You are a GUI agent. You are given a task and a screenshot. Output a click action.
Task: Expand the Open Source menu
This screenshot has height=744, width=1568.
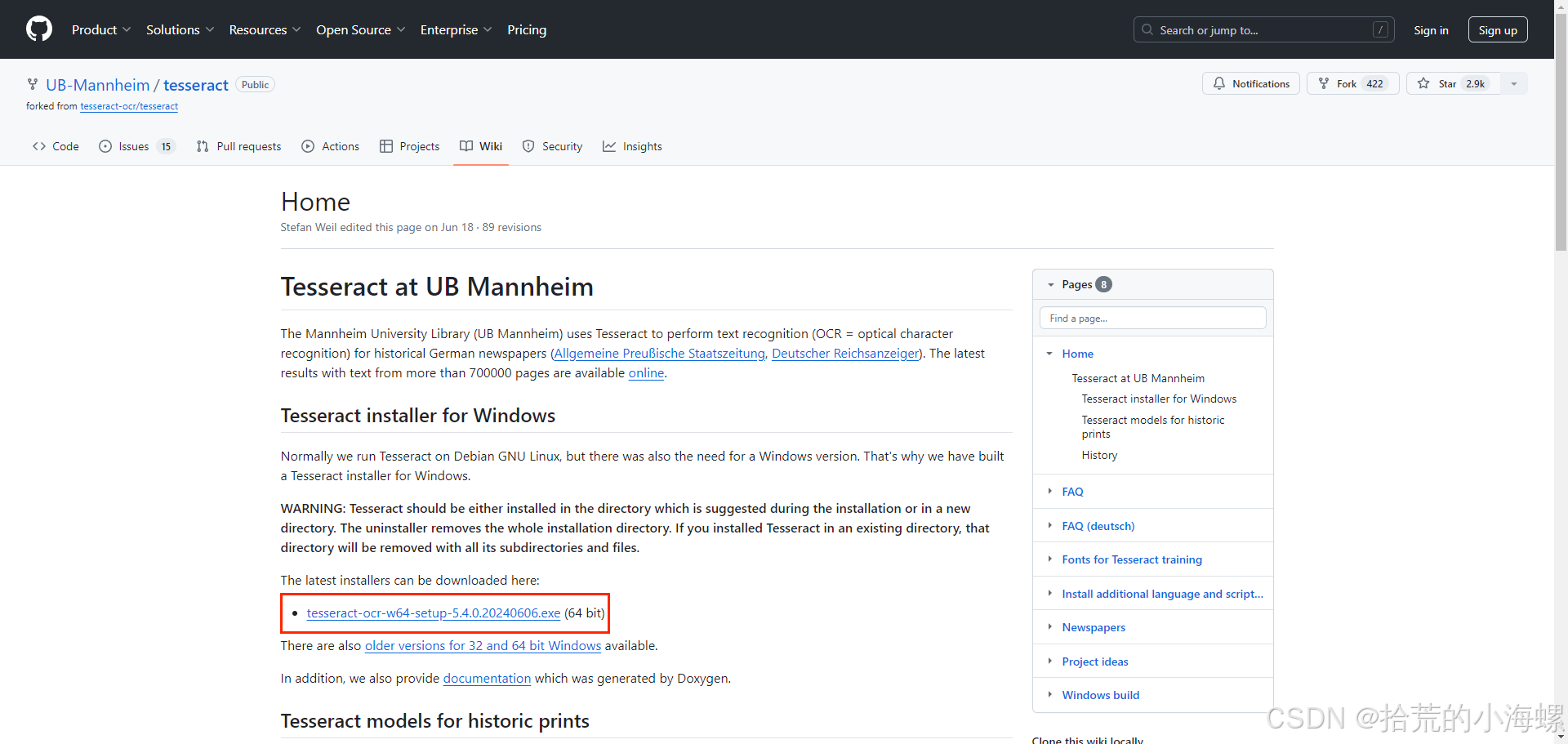click(361, 30)
